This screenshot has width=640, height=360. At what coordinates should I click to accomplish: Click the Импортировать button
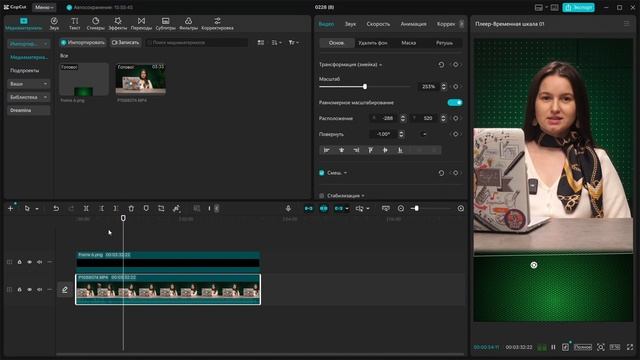tap(83, 42)
